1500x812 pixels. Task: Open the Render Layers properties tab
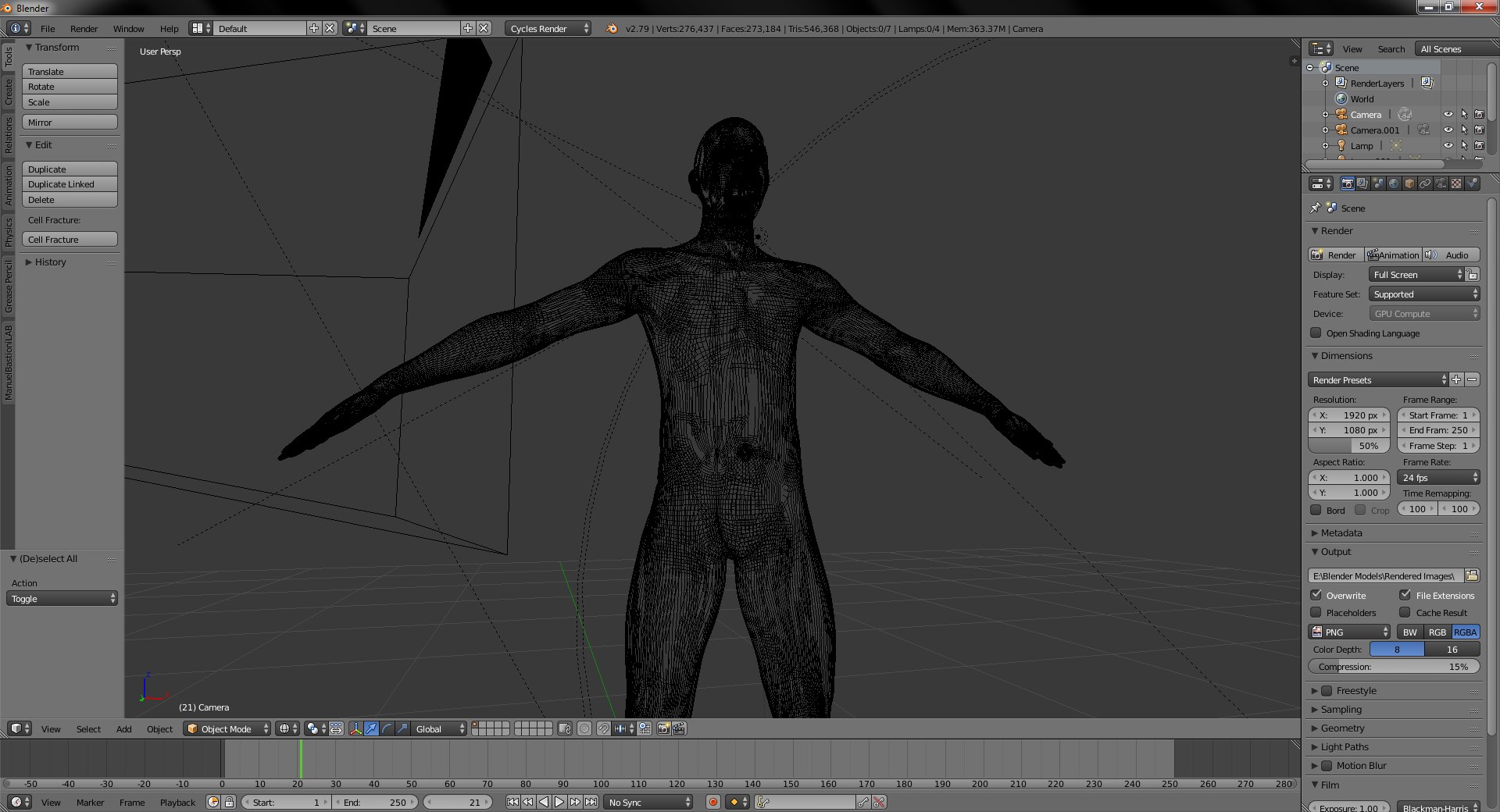[1362, 183]
